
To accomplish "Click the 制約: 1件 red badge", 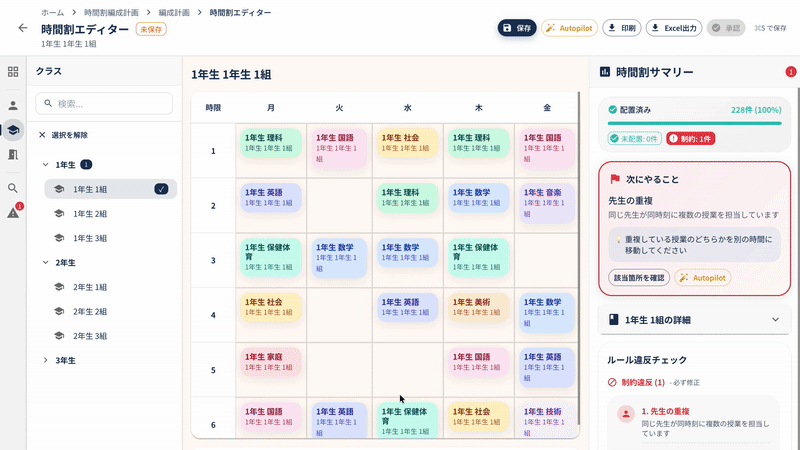I will (x=691, y=139).
